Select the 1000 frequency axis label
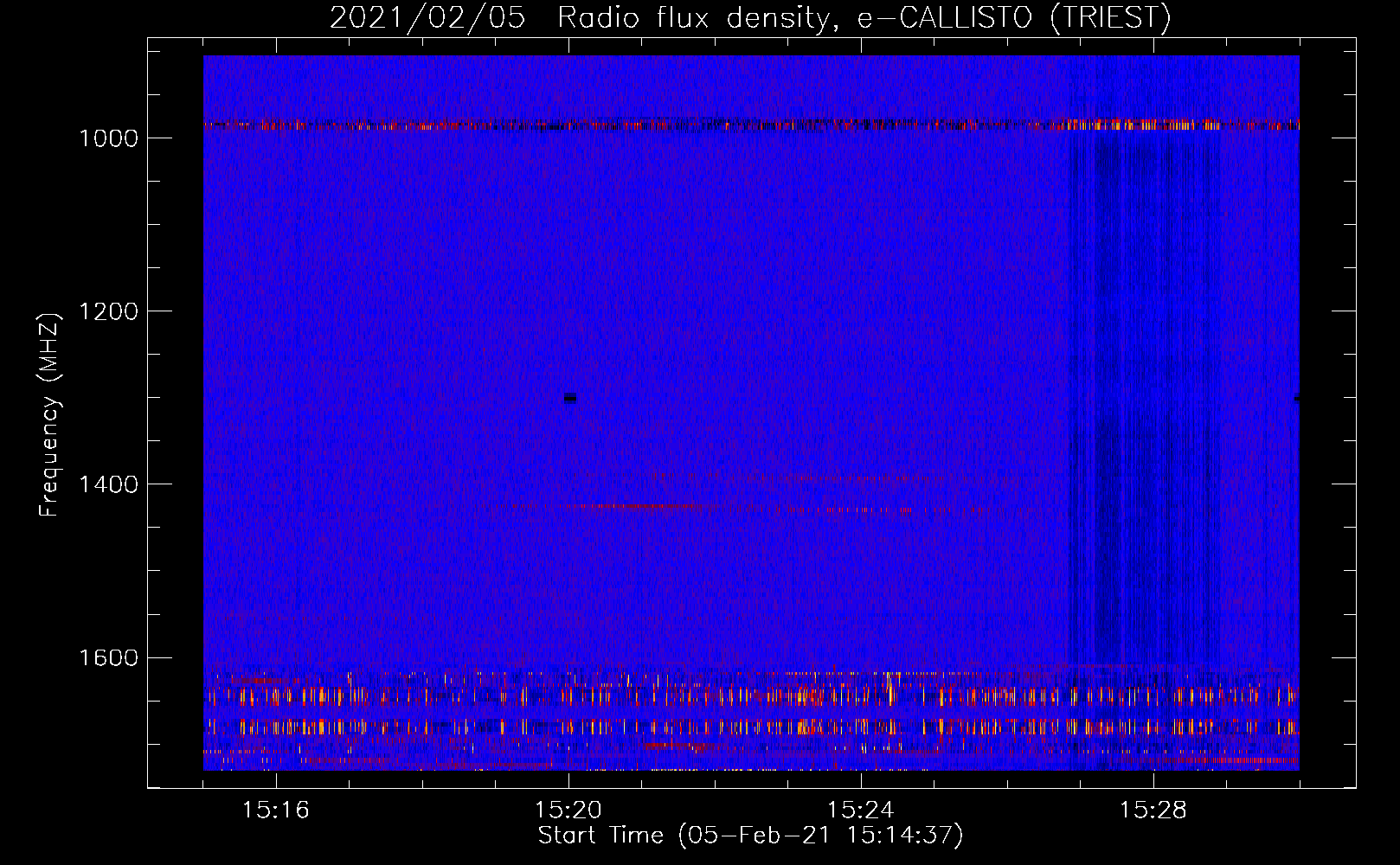1400x865 pixels. [x=108, y=138]
